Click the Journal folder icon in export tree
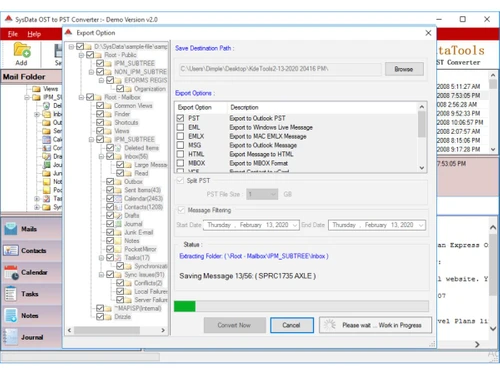The image size is (500, 375). [x=118, y=224]
